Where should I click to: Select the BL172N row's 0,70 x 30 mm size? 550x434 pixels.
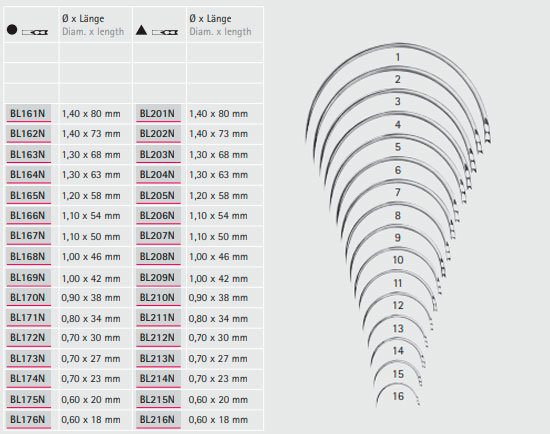[x=91, y=338]
